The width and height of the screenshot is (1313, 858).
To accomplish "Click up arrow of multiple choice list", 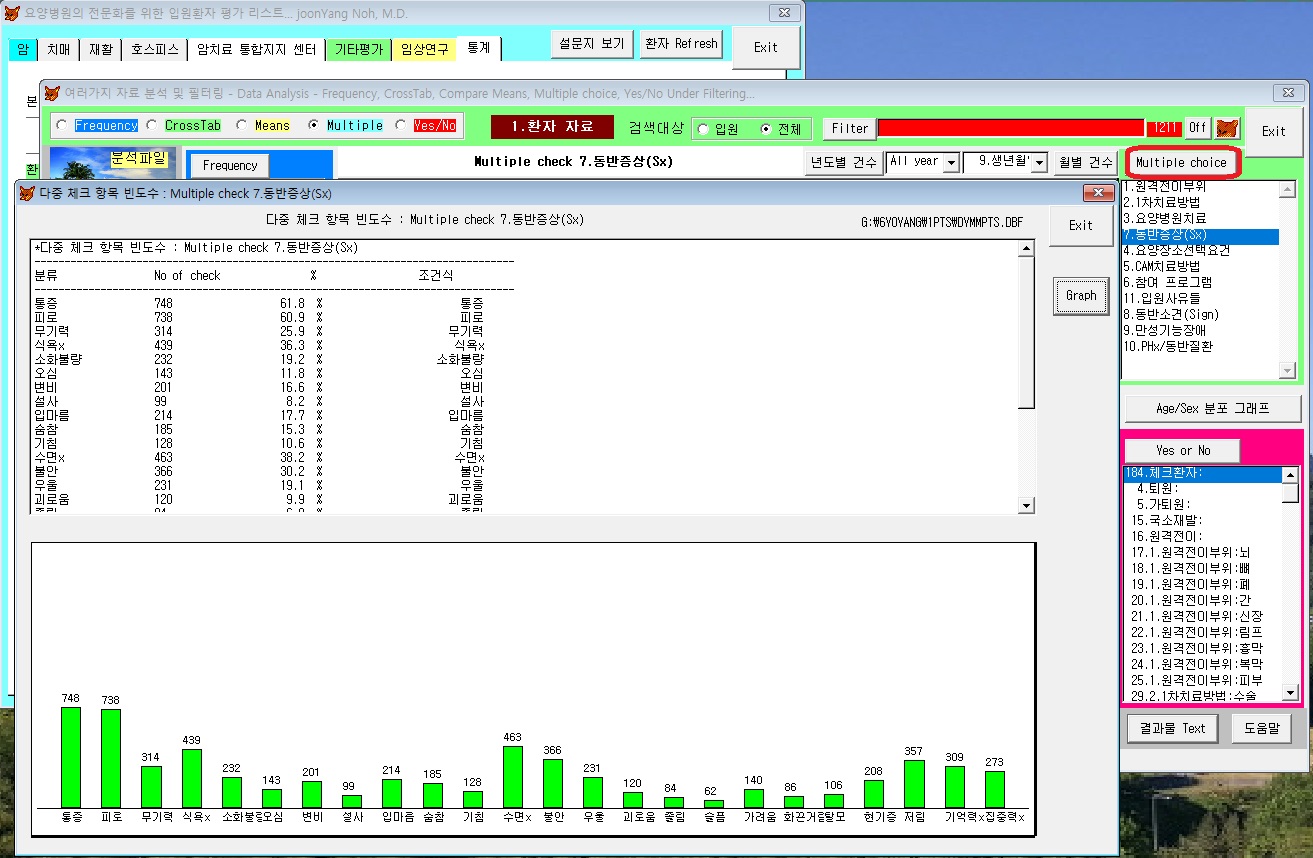I will point(1287,189).
